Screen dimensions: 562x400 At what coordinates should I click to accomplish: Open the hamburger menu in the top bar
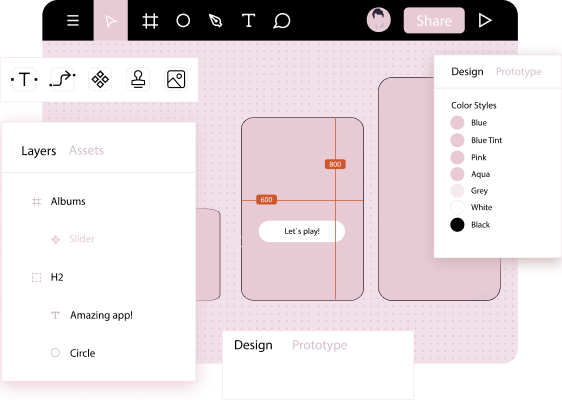pos(73,20)
